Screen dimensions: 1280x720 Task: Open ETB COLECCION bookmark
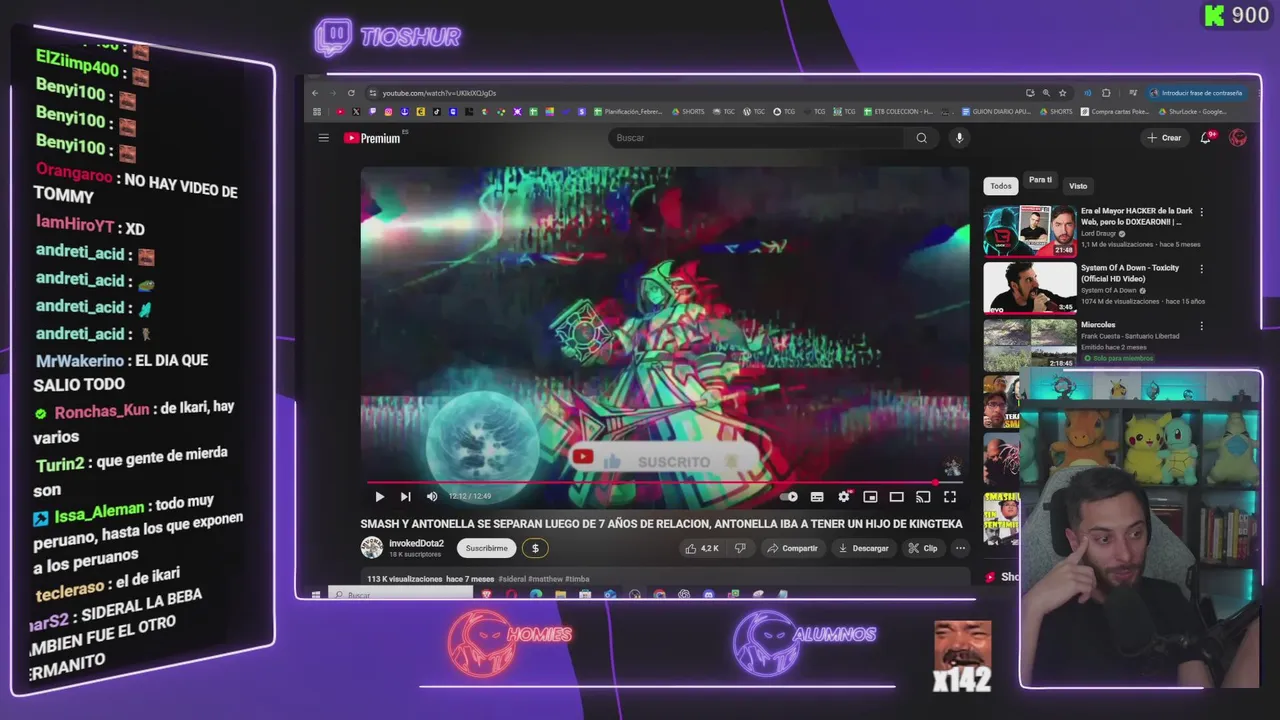(897, 112)
